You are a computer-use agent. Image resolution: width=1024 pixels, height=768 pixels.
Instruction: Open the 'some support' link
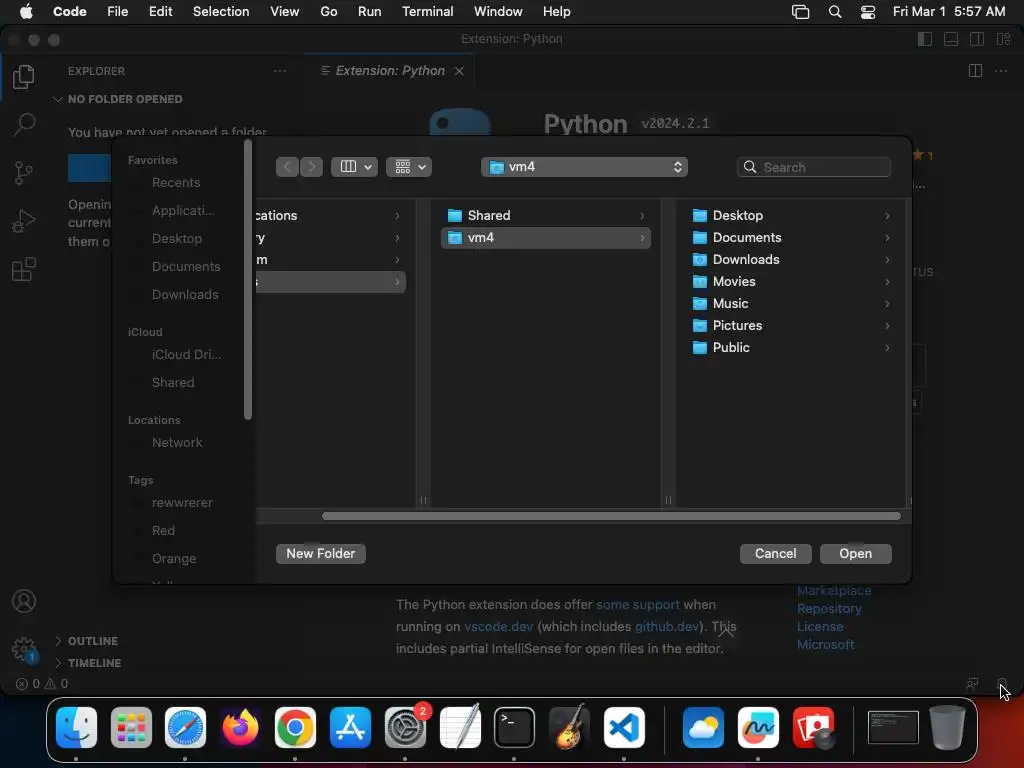tap(637, 605)
